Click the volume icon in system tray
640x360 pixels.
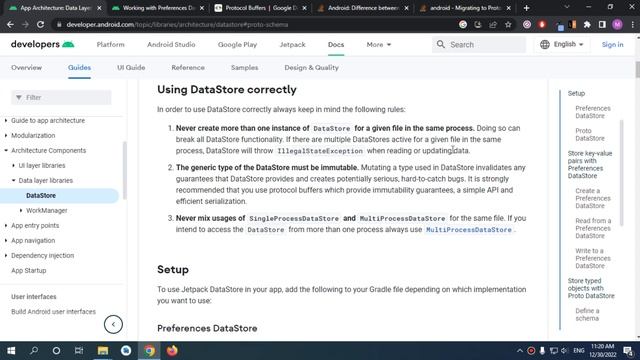pyautogui.click(x=564, y=351)
